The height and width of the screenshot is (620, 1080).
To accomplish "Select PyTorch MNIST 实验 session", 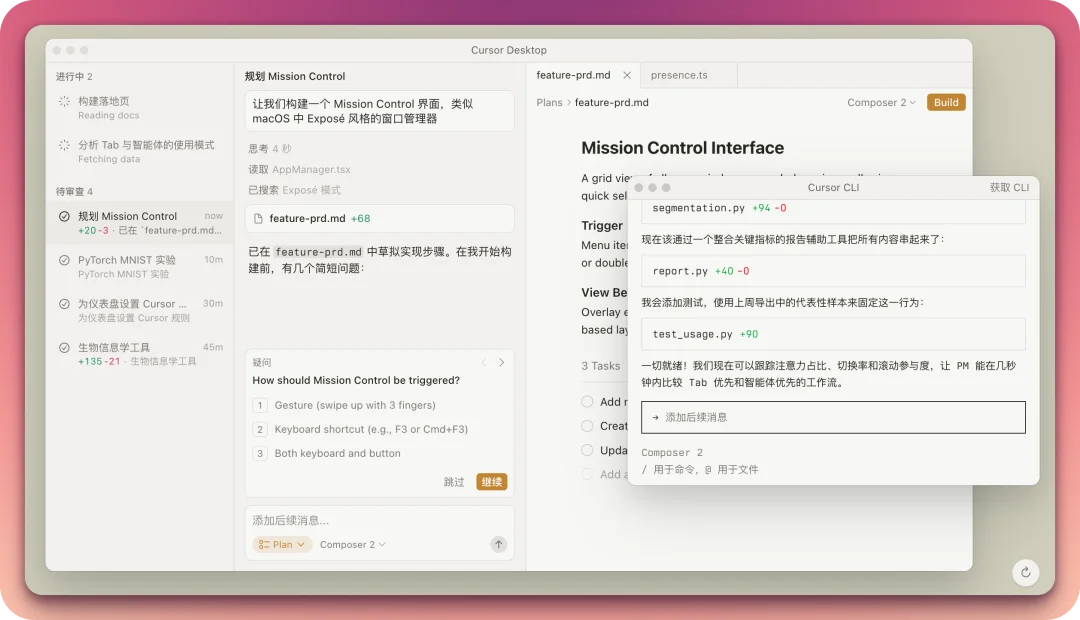I will [x=141, y=267].
